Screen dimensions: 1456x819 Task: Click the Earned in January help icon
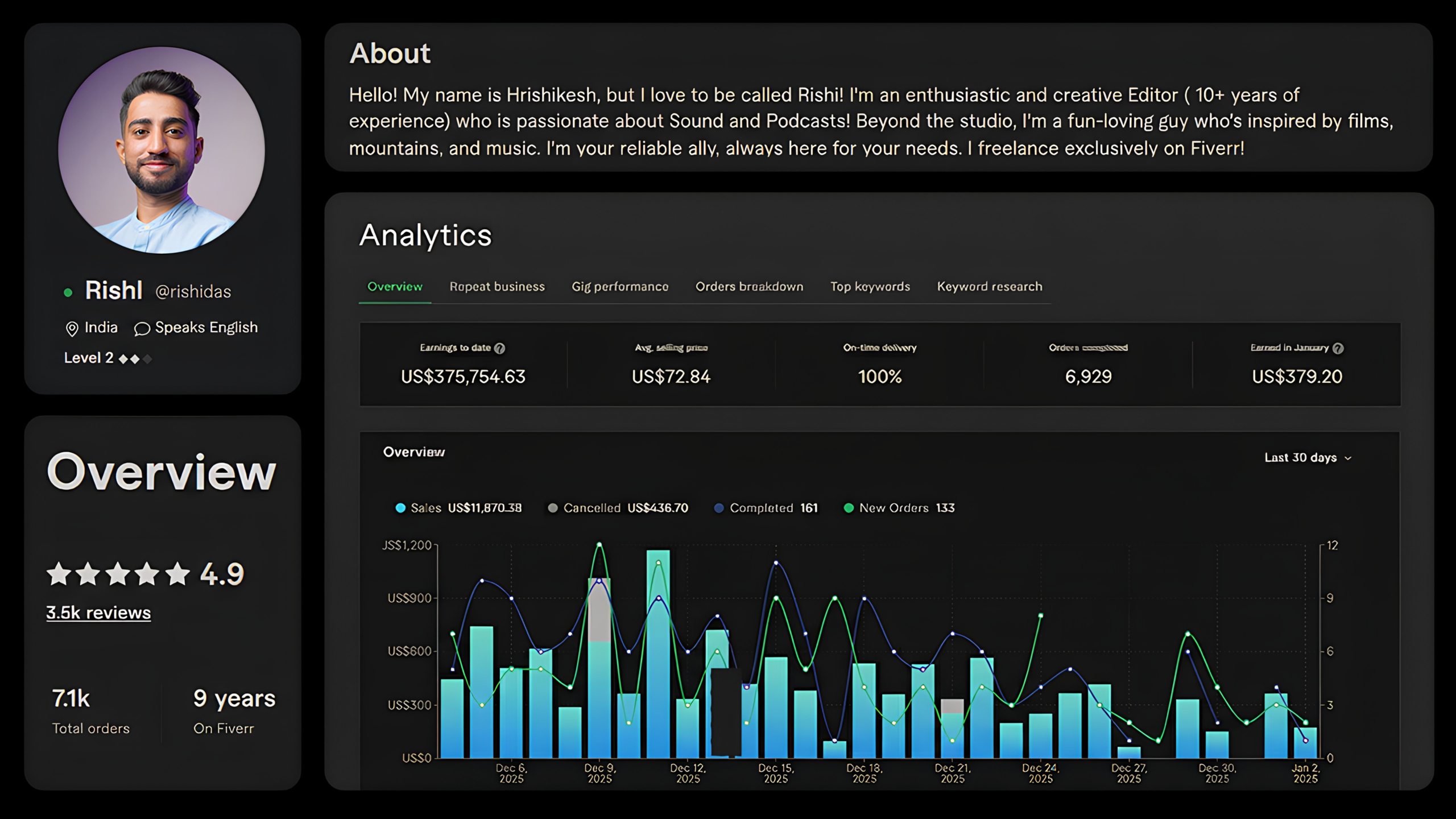click(x=1338, y=348)
